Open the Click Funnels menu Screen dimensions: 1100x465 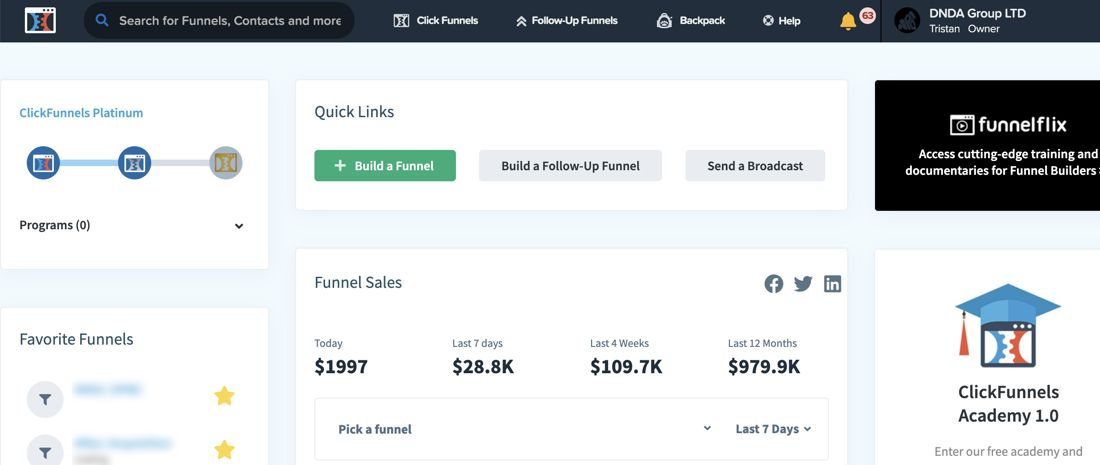pos(436,20)
